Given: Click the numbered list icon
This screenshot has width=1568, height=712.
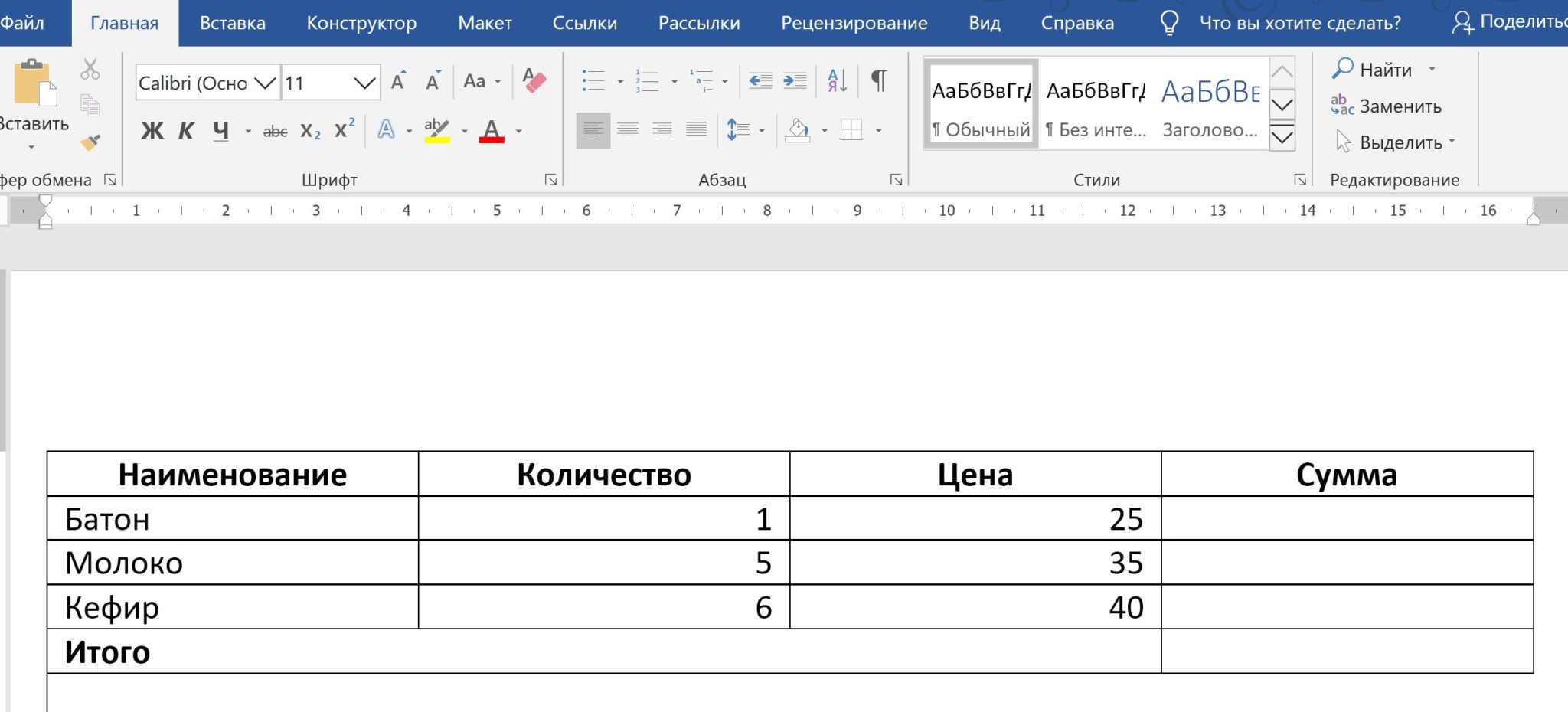Looking at the screenshot, I should (647, 80).
